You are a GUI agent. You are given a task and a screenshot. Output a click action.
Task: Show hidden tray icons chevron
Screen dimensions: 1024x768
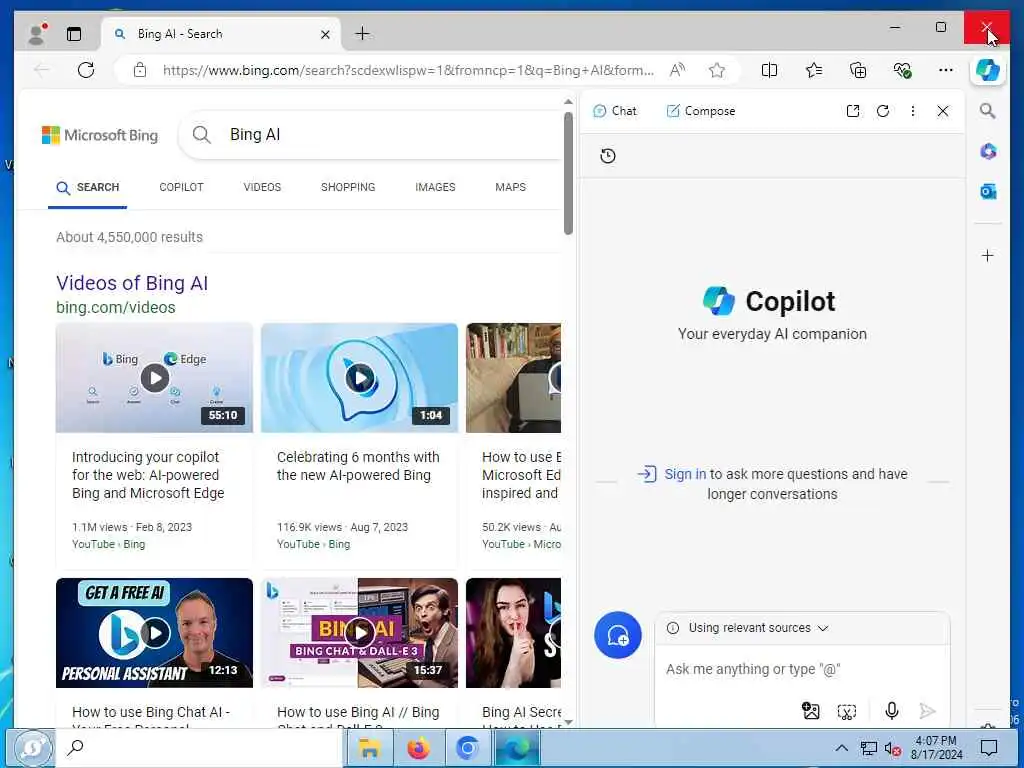841,748
